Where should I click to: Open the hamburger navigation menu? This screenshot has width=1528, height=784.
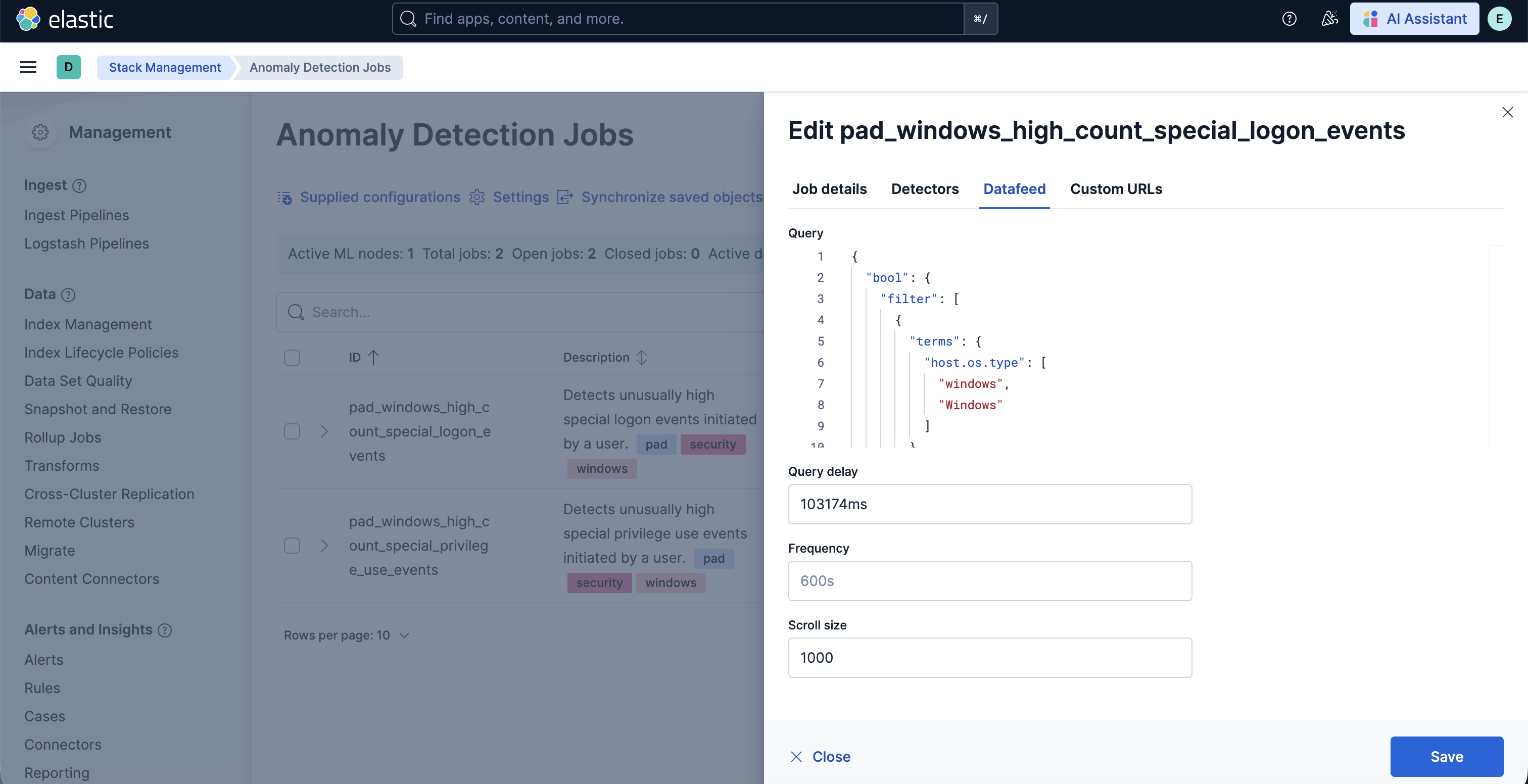pyautogui.click(x=28, y=67)
